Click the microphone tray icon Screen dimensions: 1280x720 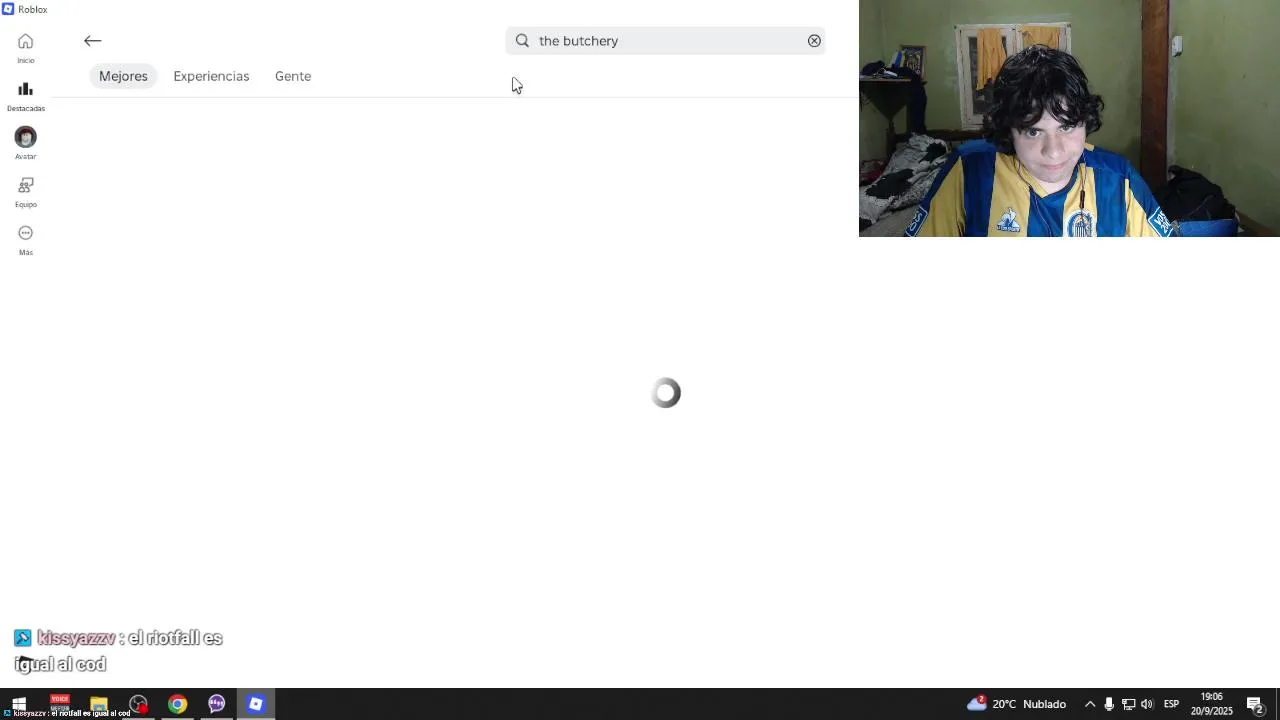pyautogui.click(x=1109, y=704)
